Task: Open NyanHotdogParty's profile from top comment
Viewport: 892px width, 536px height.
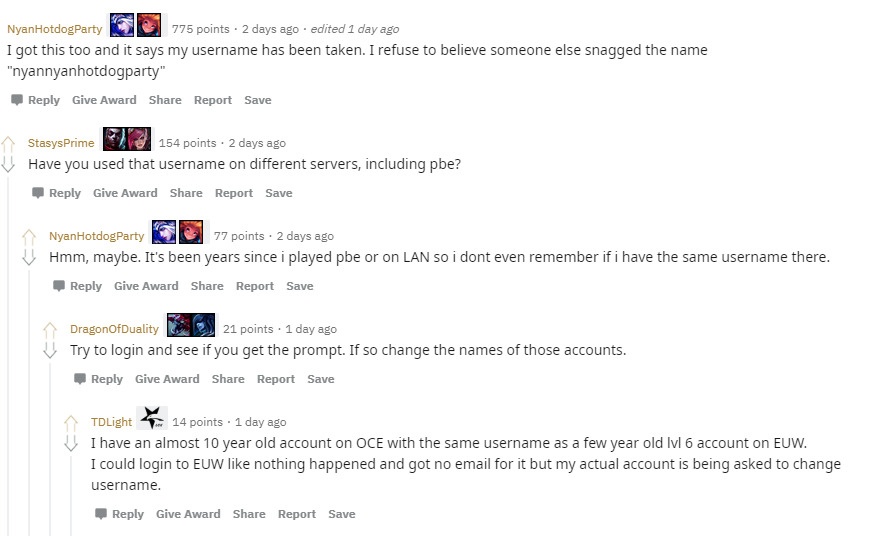Action: point(54,29)
